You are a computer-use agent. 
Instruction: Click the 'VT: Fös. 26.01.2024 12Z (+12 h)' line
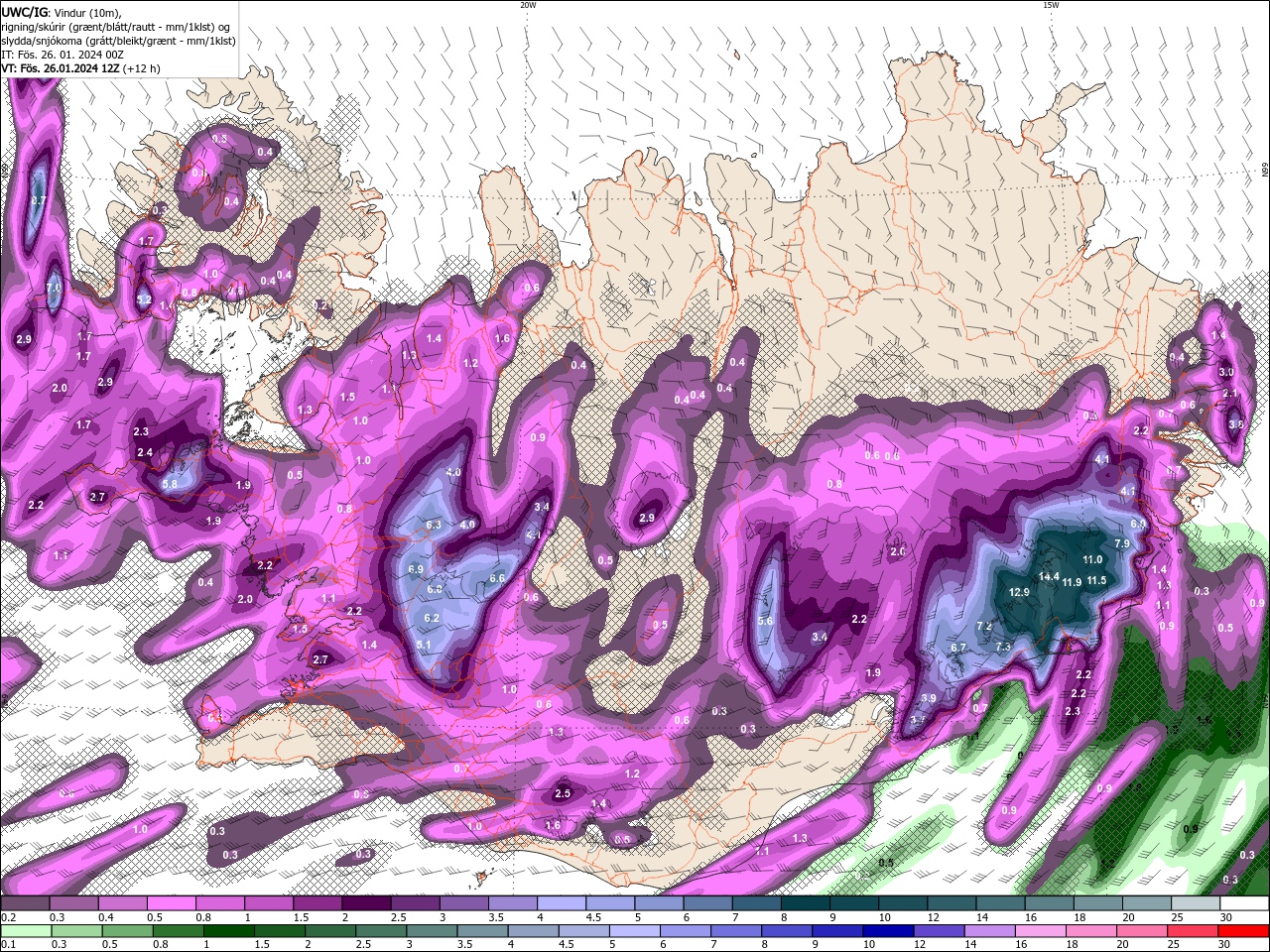click(x=80, y=68)
